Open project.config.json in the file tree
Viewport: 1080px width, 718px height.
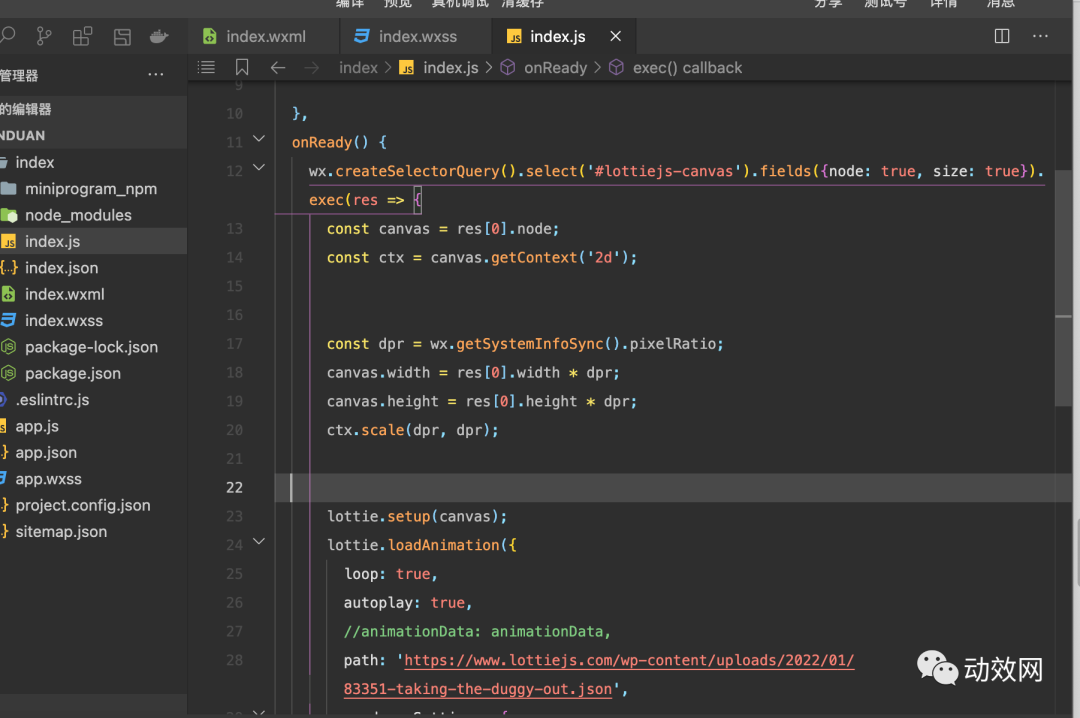pyautogui.click(x=93, y=505)
